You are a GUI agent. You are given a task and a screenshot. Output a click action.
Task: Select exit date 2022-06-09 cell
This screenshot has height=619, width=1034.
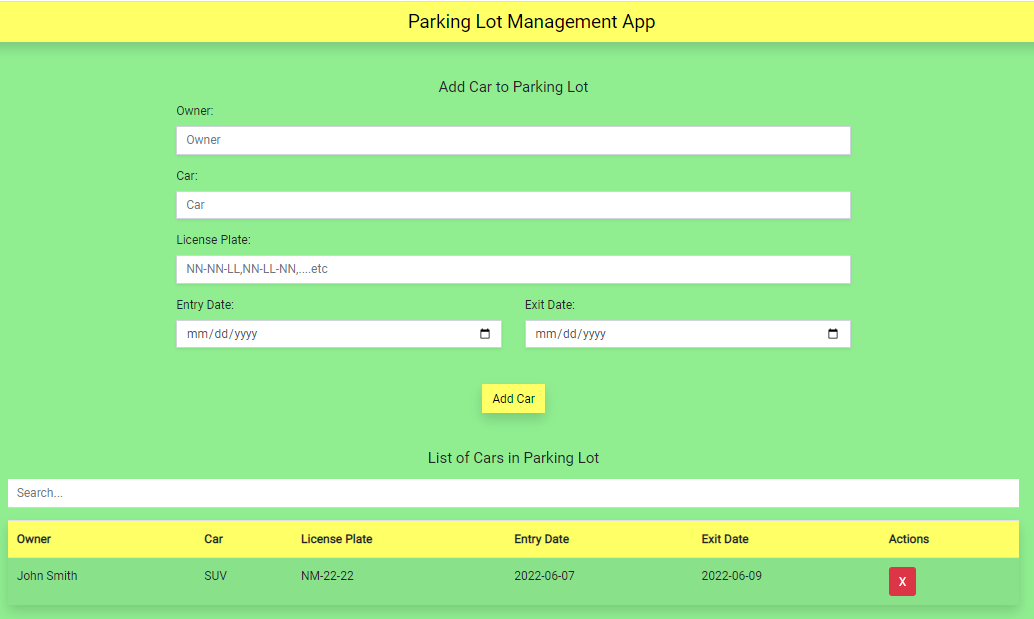pos(731,576)
